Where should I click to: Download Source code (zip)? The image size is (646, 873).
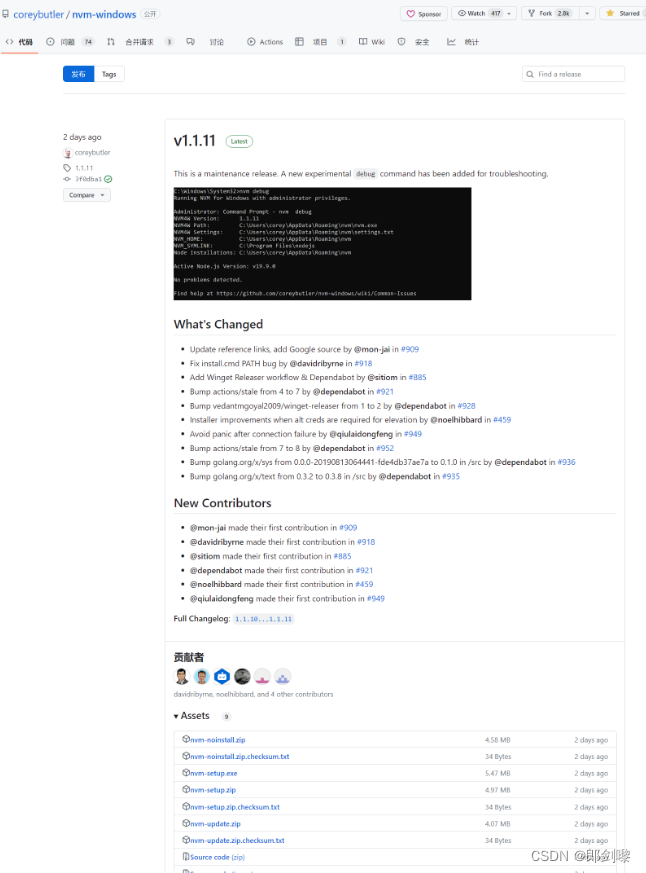pyautogui.click(x=217, y=857)
